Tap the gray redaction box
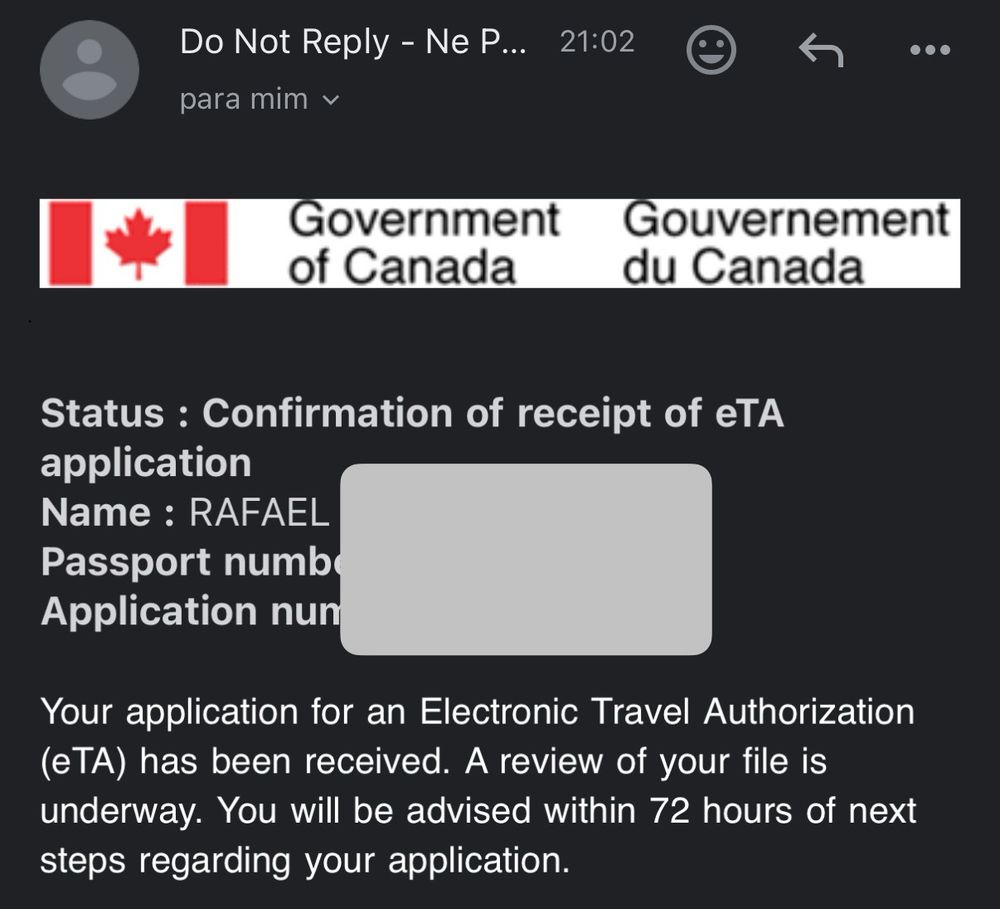 point(526,559)
